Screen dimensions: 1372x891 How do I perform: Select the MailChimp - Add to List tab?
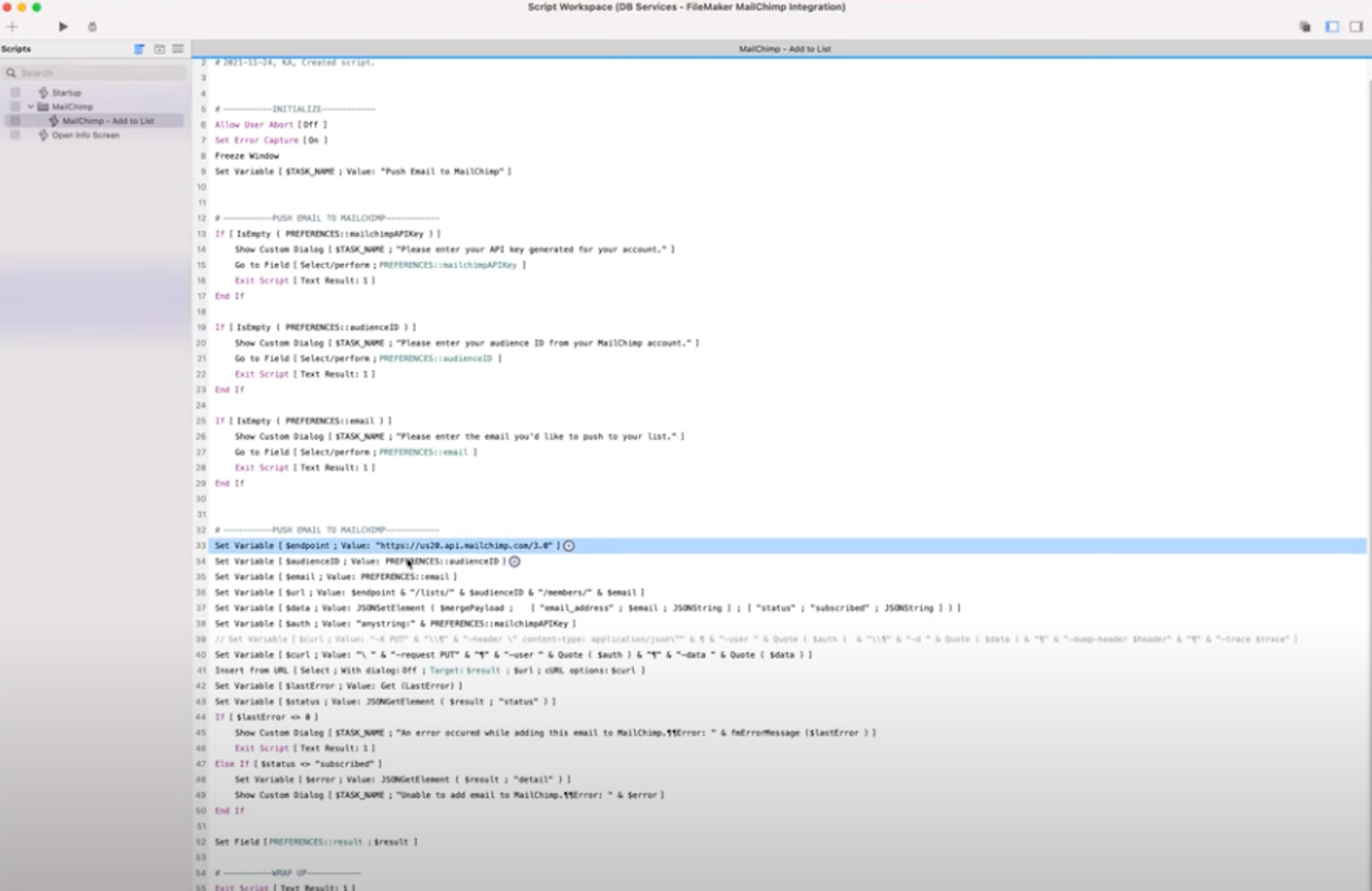click(784, 49)
